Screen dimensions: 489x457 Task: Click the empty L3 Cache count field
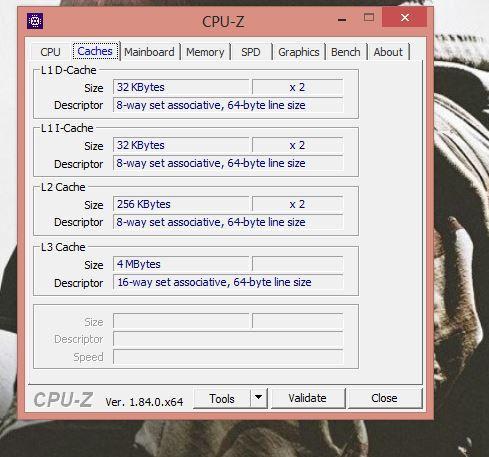click(297, 264)
